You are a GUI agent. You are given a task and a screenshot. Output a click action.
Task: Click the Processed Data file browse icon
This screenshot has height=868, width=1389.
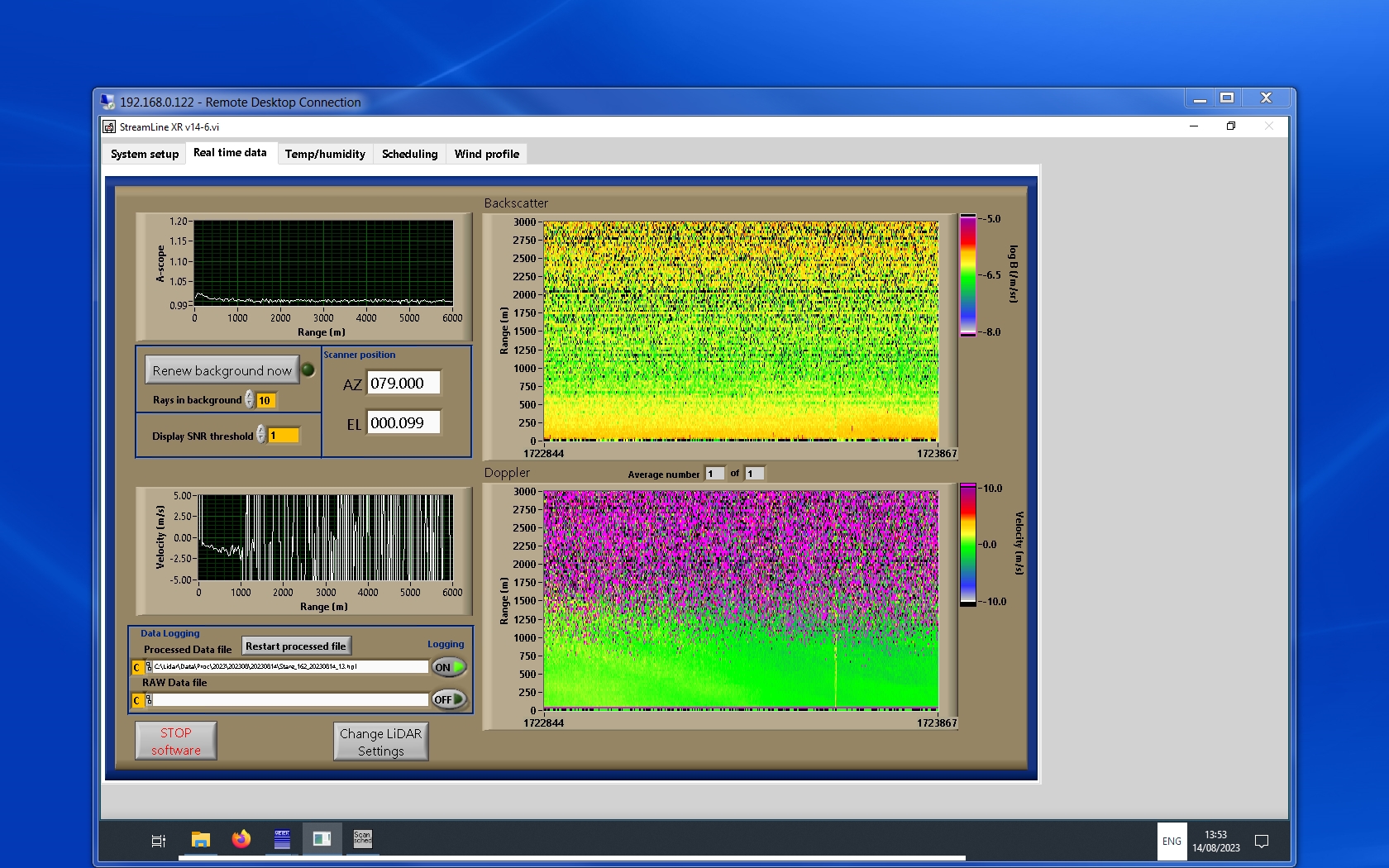(149, 667)
